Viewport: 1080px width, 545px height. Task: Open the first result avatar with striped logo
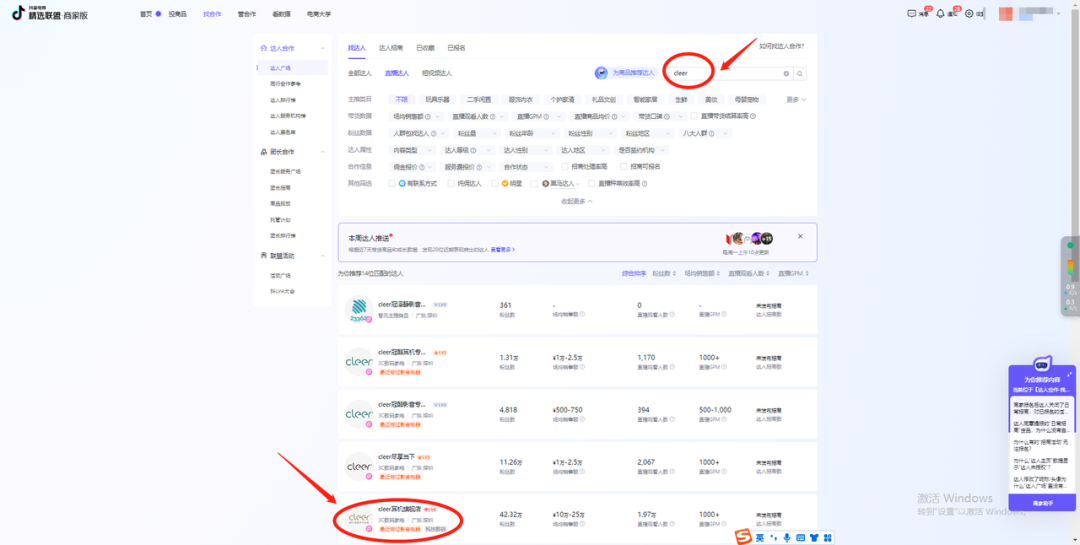(x=358, y=309)
